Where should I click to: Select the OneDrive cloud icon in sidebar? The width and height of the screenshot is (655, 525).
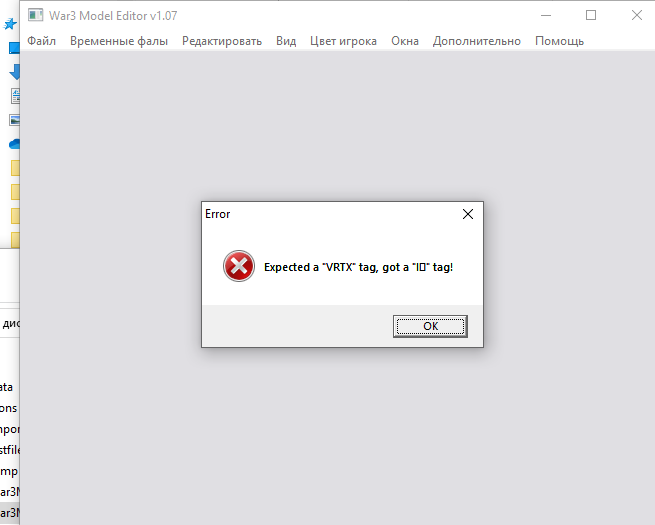click(x=14, y=144)
